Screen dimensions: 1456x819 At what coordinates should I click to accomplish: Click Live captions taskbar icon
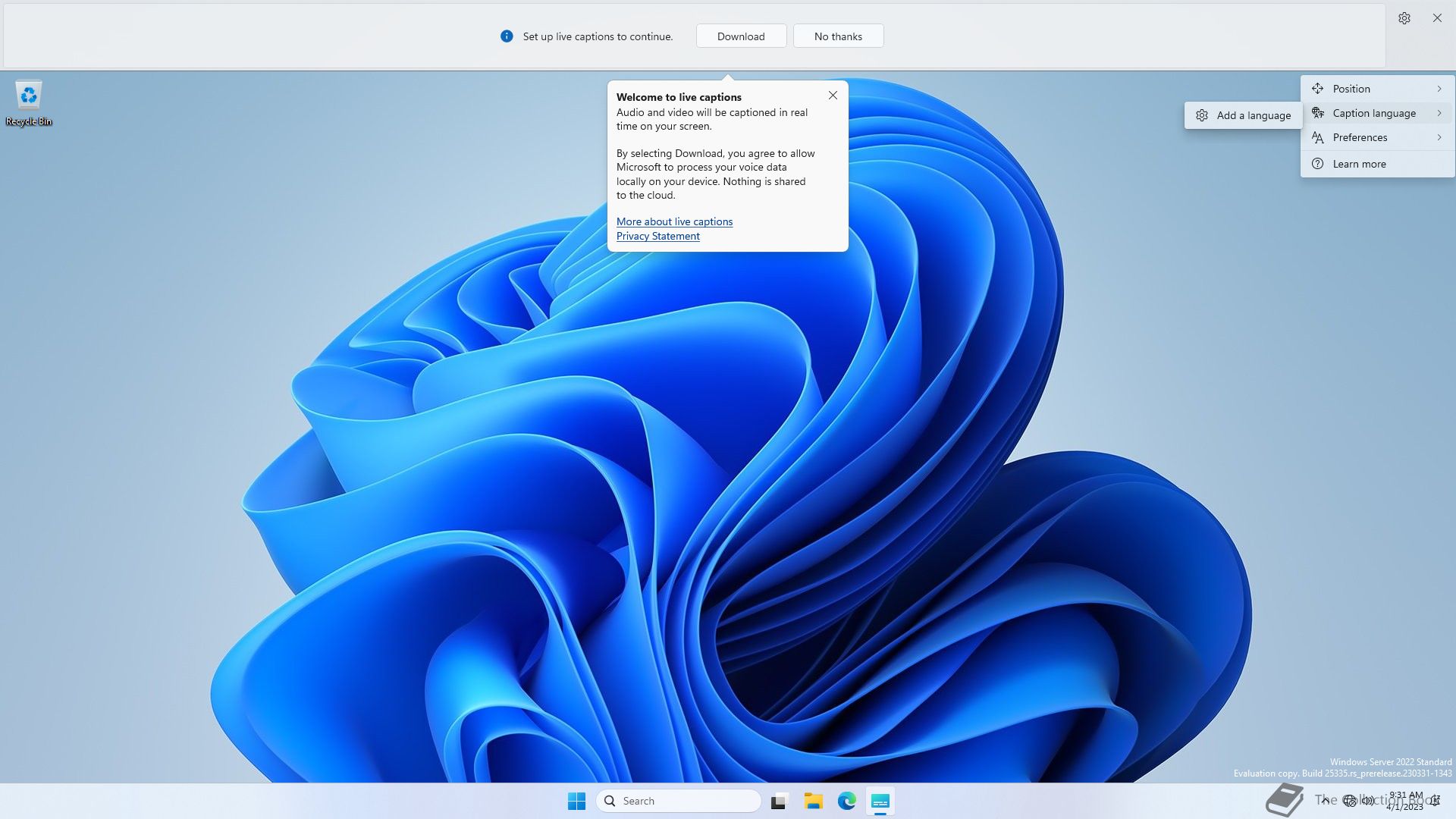click(x=880, y=801)
